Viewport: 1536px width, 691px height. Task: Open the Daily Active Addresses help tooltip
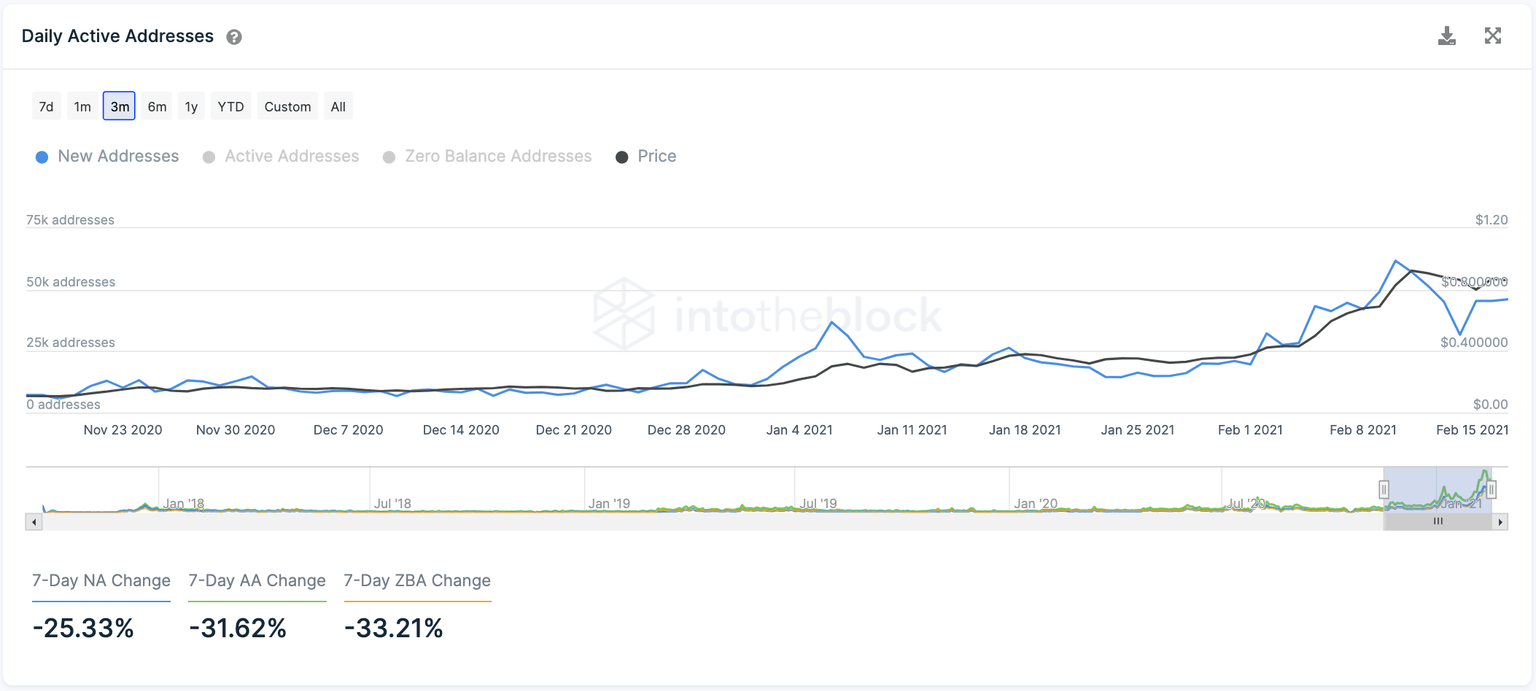click(234, 36)
